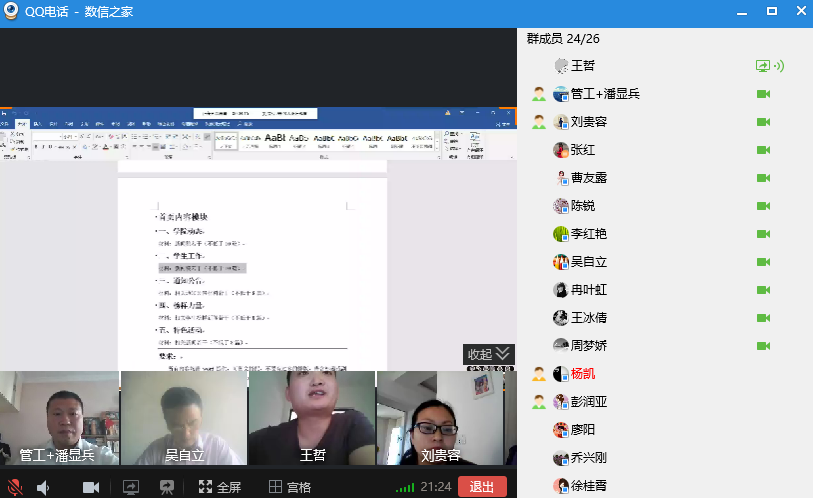Click the camera icon beside 刘贵容 in the list
Image resolution: width=813 pixels, height=498 pixels.
pyautogui.click(x=763, y=122)
